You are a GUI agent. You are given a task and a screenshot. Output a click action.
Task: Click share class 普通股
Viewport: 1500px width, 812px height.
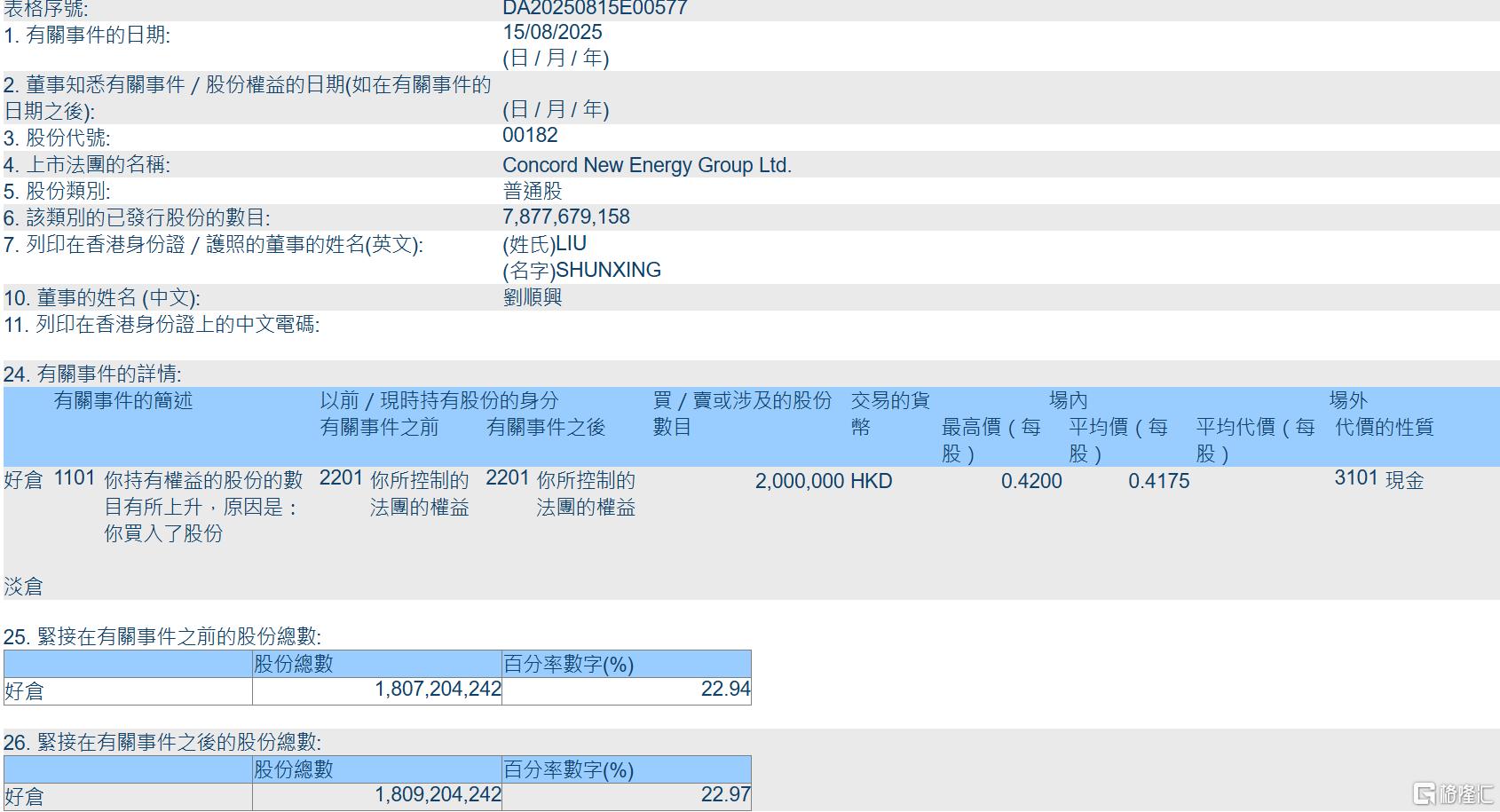[533, 191]
